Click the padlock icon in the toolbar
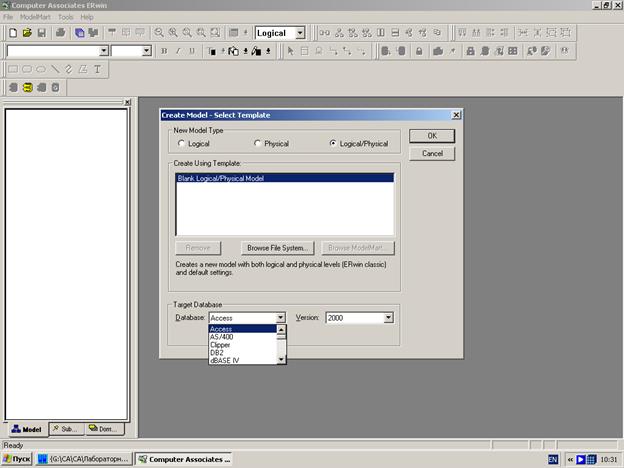Image resolution: width=624 pixels, height=468 pixels. pyautogui.click(x=419, y=51)
